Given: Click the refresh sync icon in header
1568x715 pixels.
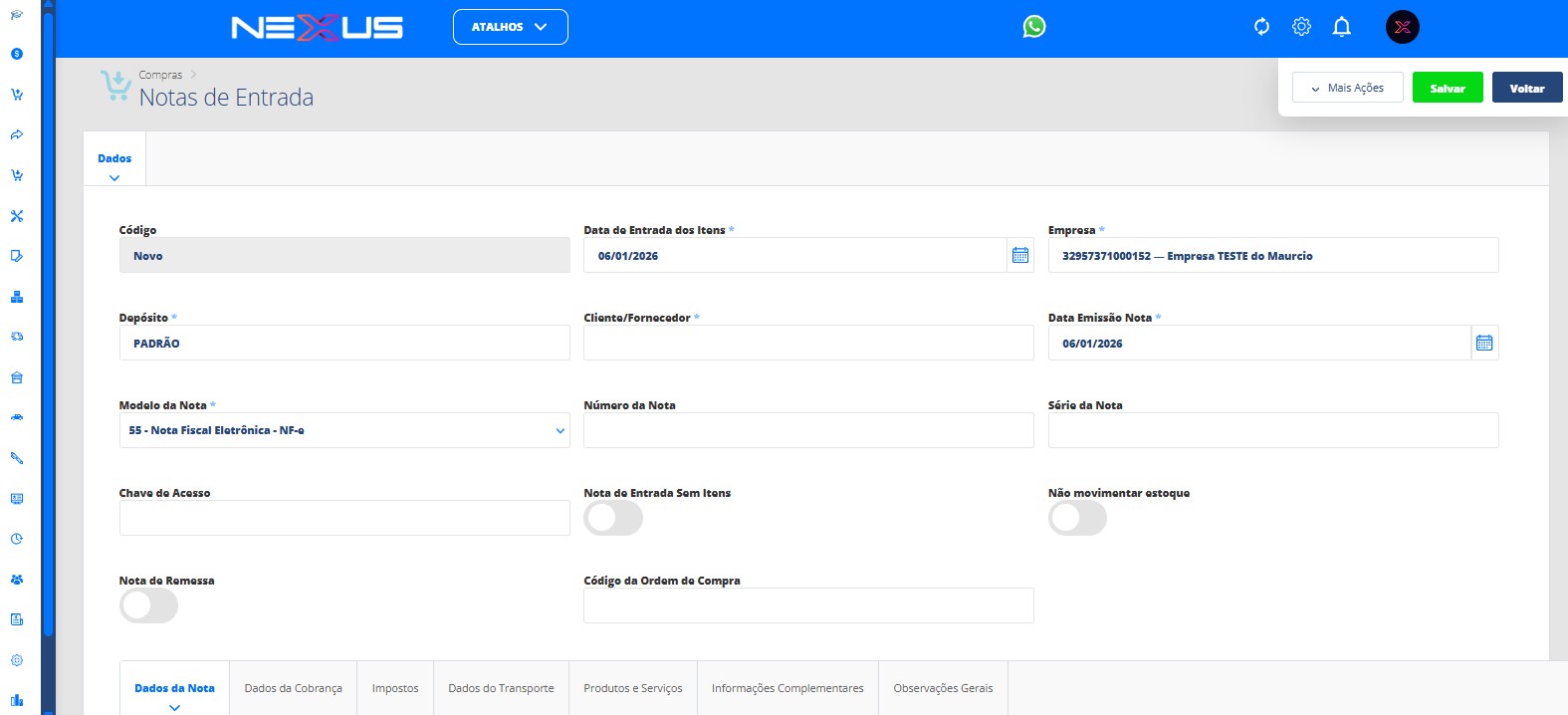Looking at the screenshot, I should click(1261, 27).
